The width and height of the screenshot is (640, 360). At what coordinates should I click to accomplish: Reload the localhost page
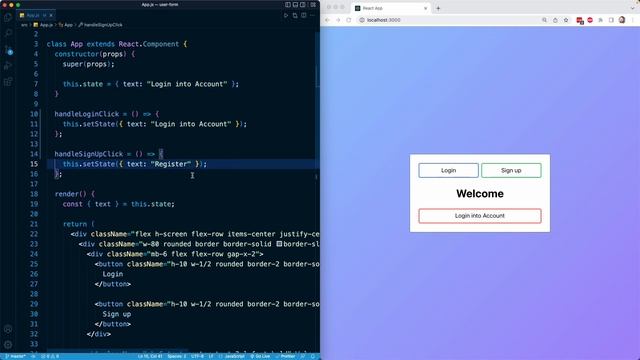[x=349, y=20]
